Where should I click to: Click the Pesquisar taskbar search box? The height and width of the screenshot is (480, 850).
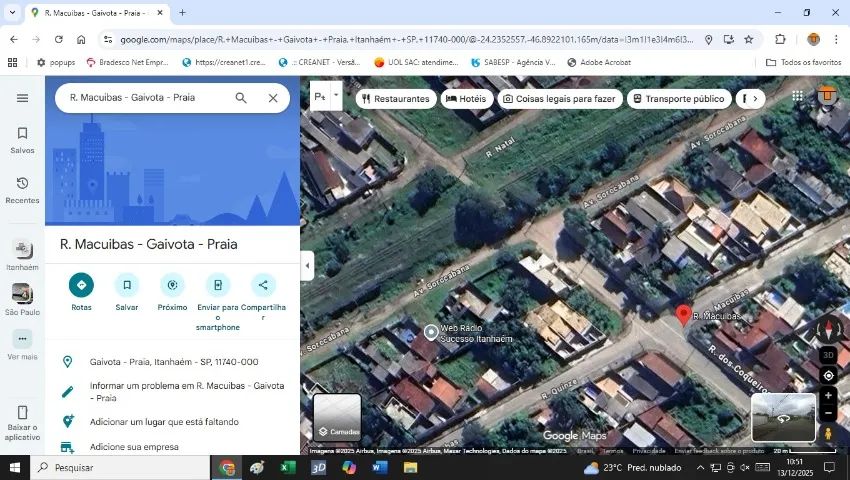(120, 468)
